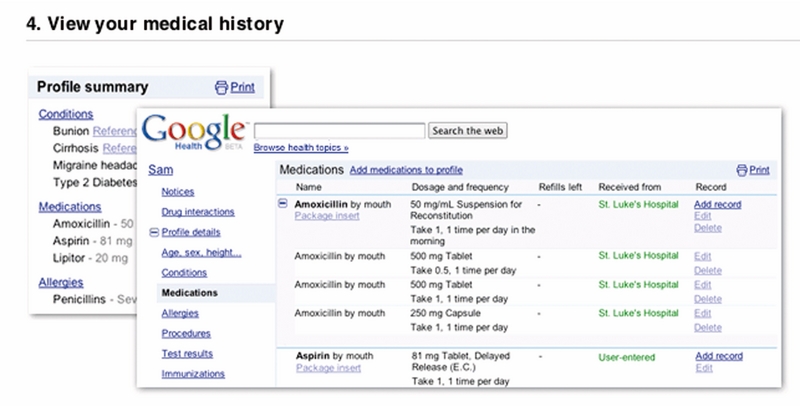Collapse the Amoxicillin medication group
800x406 pixels.
284,204
